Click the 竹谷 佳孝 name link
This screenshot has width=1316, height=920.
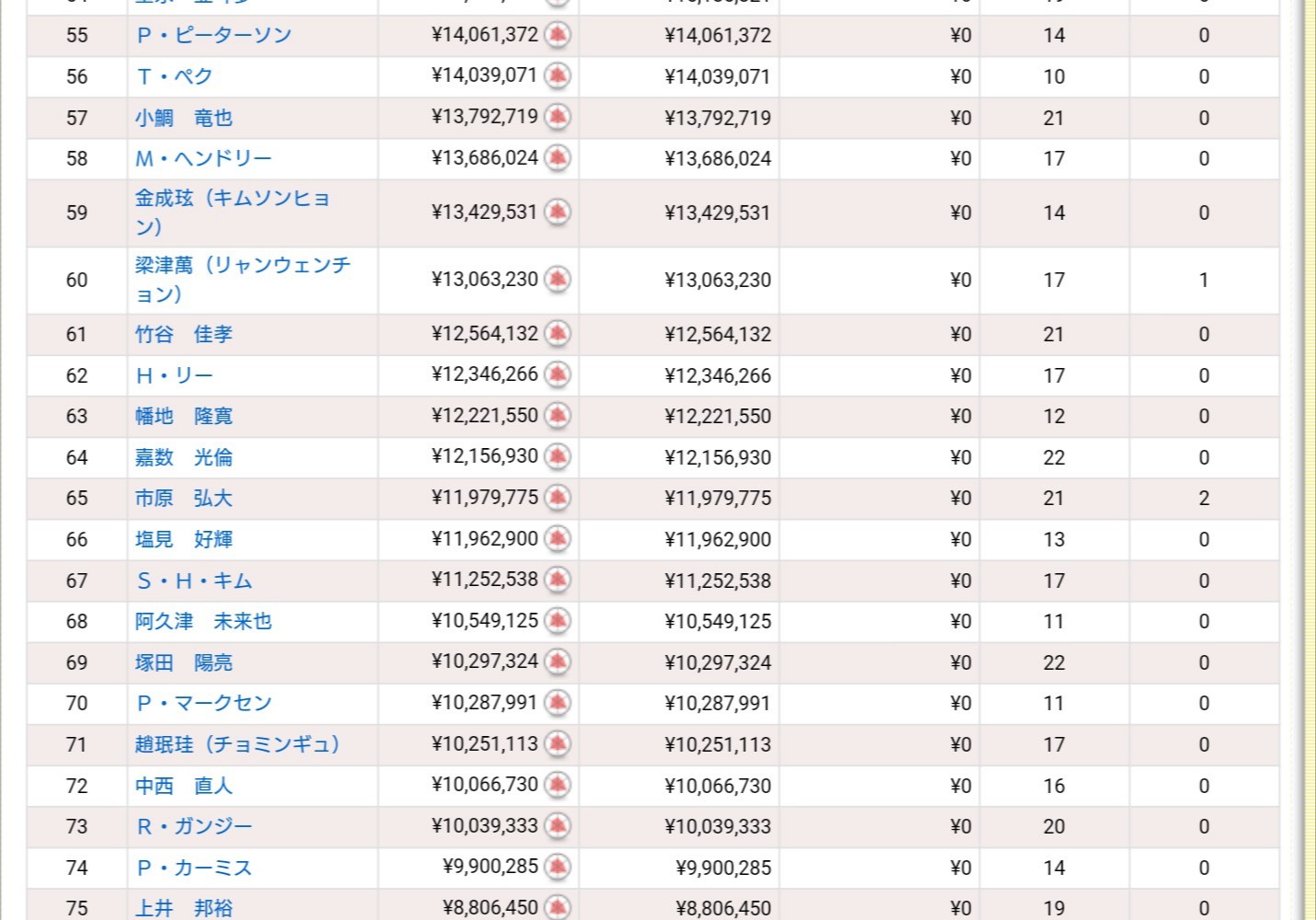click(x=184, y=334)
